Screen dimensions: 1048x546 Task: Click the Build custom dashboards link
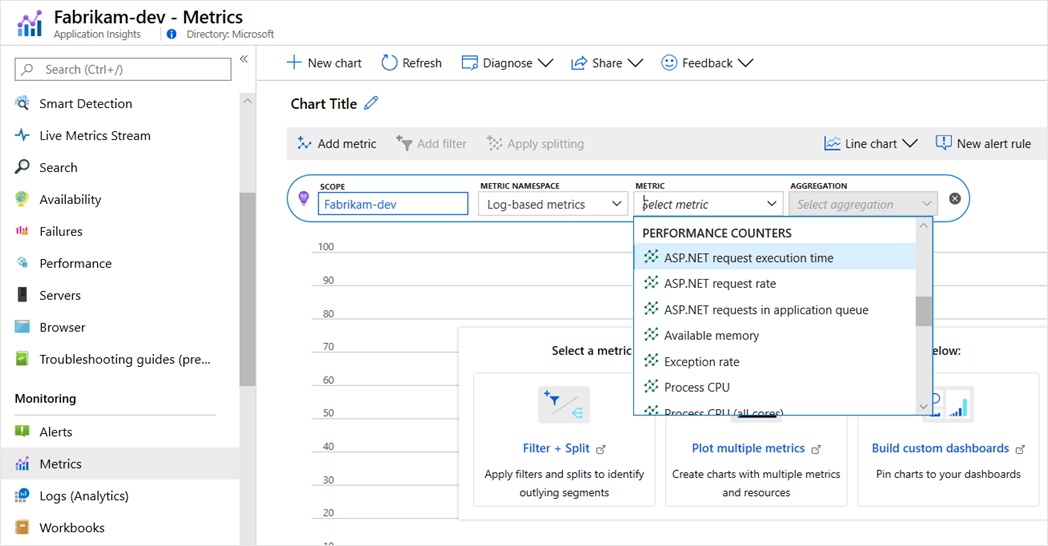point(940,448)
